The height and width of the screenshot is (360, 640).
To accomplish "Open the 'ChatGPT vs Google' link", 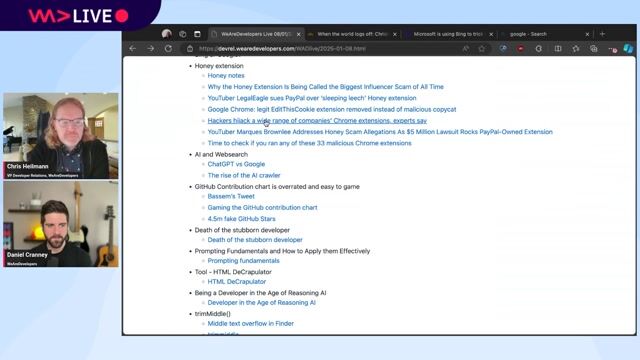I will click(x=236, y=164).
